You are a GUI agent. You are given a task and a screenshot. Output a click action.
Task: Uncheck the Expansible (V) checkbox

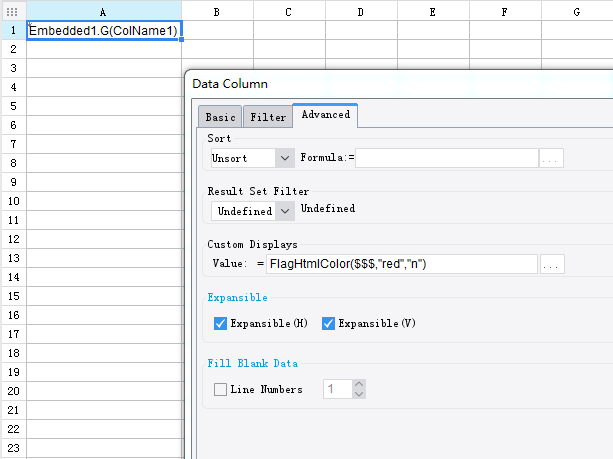pyautogui.click(x=328, y=323)
